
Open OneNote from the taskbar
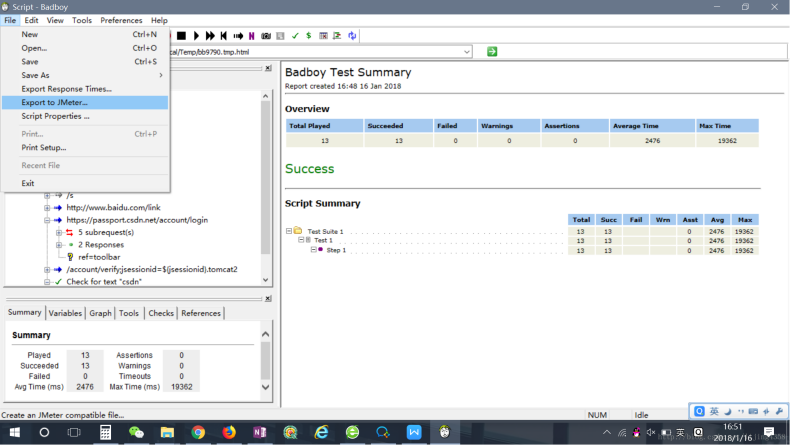click(259, 432)
